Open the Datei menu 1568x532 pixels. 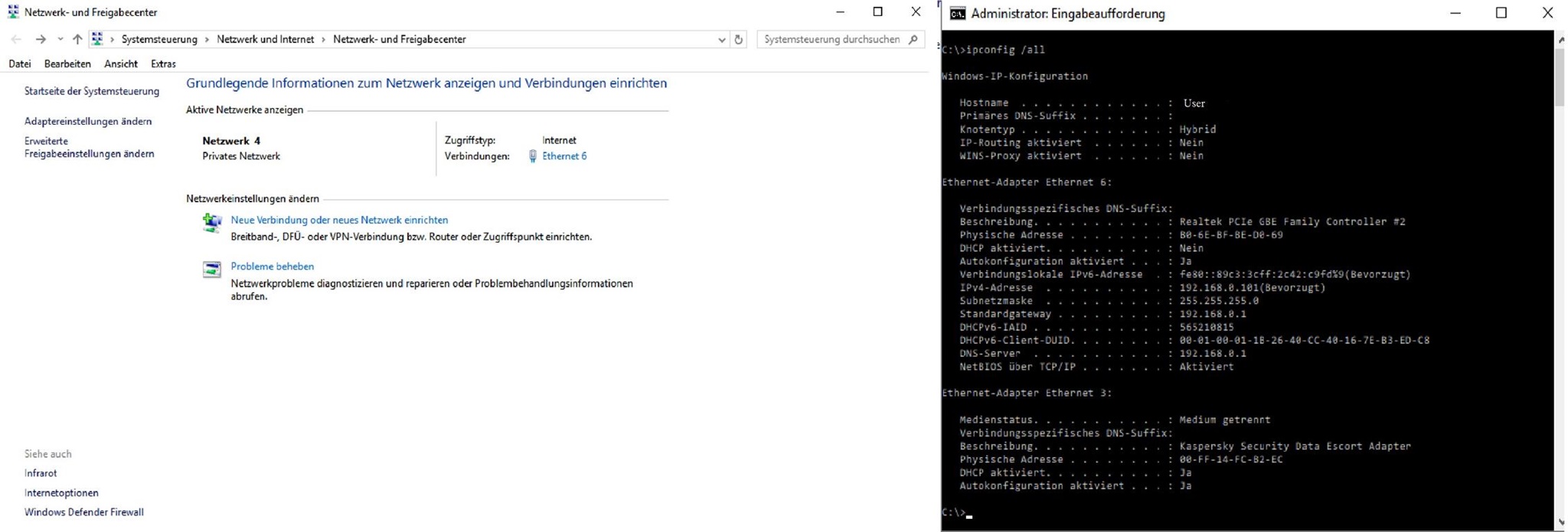tap(20, 64)
